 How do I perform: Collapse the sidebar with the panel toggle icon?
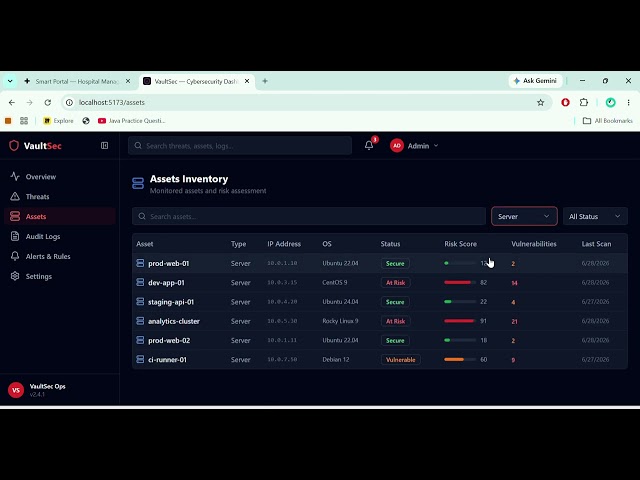coord(104,146)
